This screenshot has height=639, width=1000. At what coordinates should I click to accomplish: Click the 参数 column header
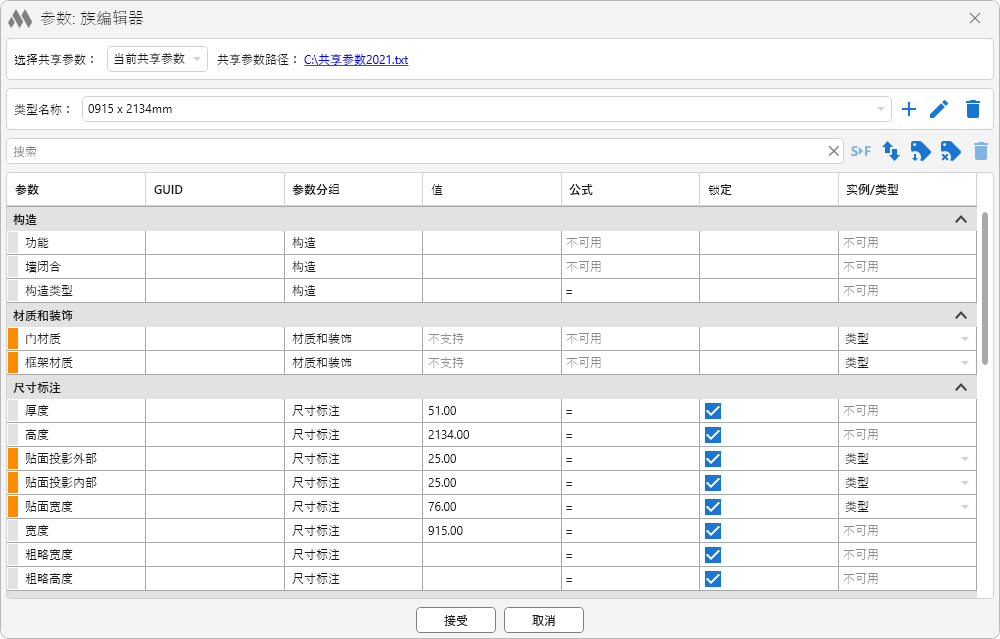(76, 189)
